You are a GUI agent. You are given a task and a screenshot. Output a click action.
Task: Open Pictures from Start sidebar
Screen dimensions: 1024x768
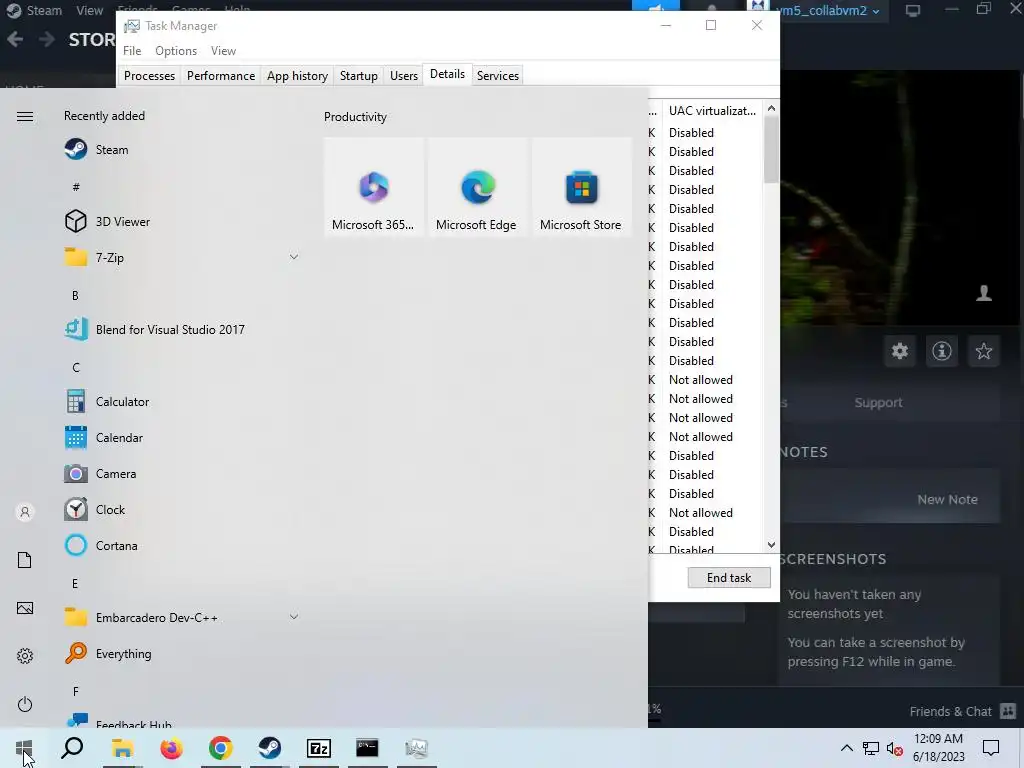tap(25, 608)
